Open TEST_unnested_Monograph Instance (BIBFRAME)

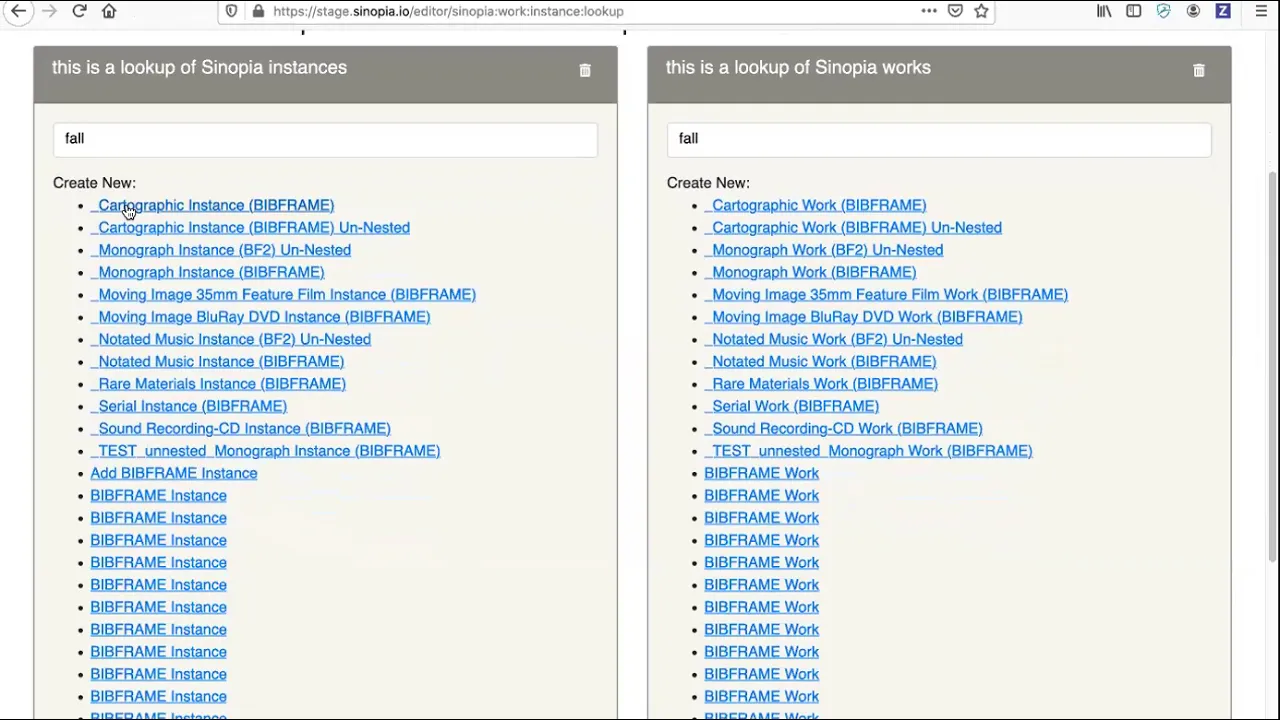coord(265,451)
